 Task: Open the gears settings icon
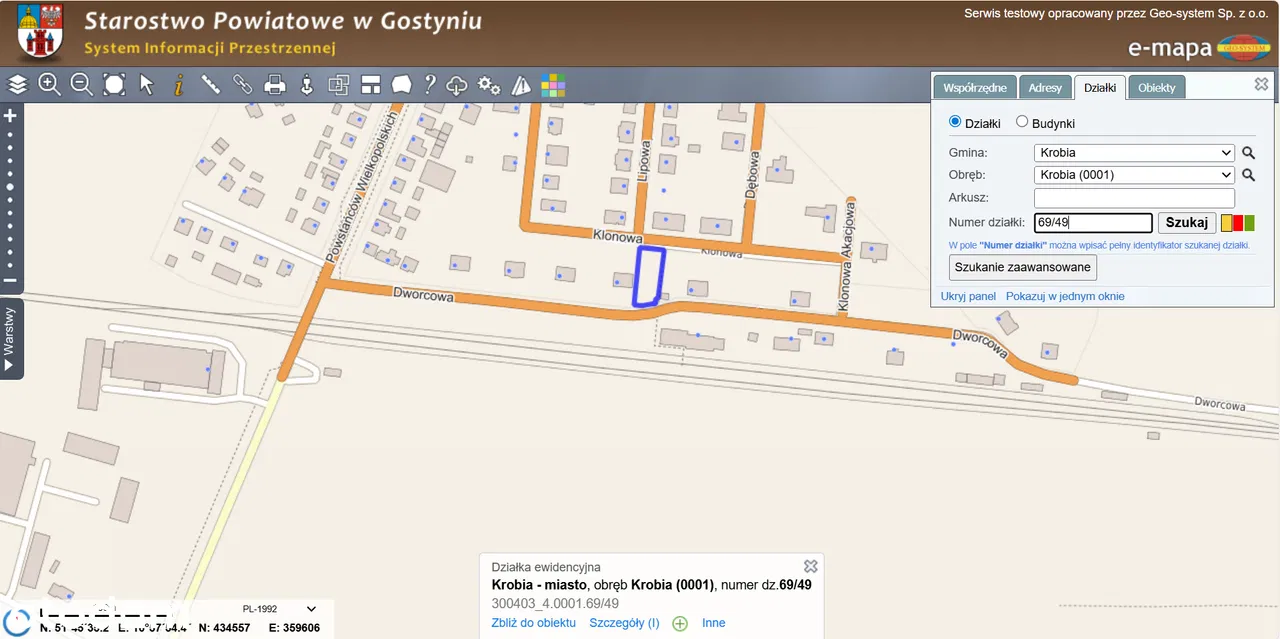489,85
